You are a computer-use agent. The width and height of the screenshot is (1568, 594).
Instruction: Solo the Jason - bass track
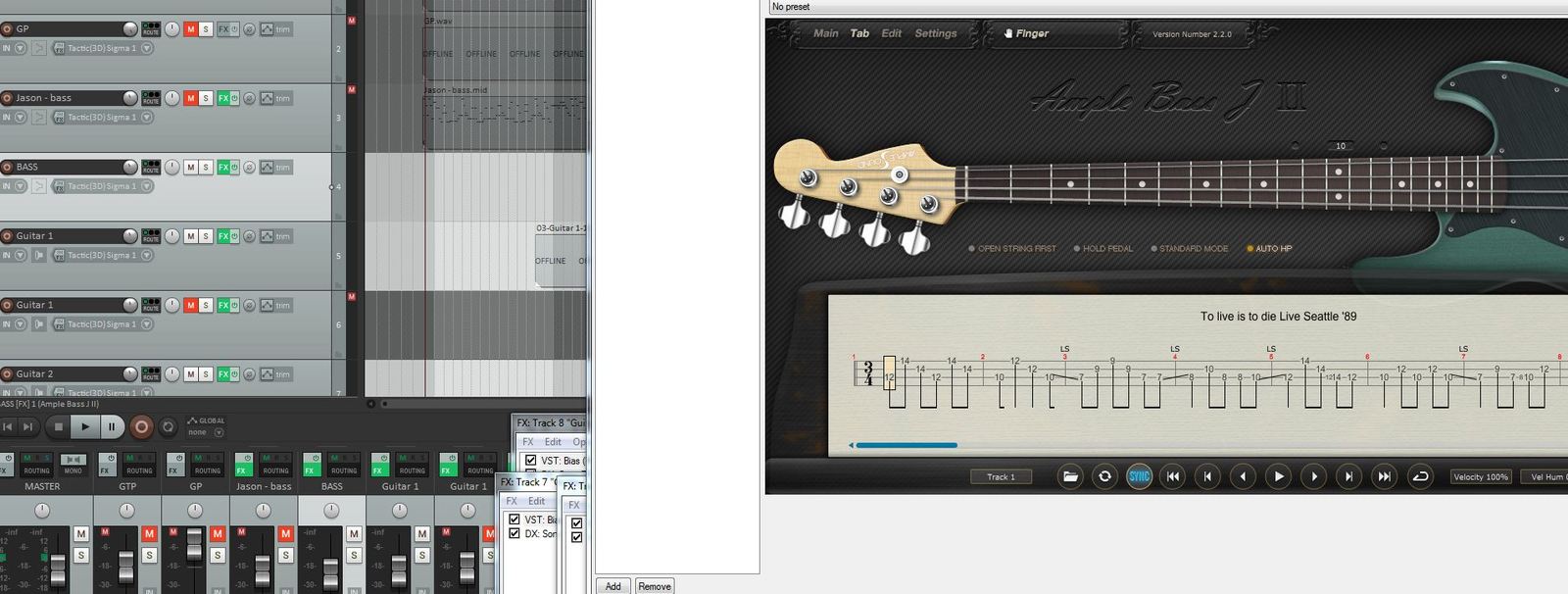pyautogui.click(x=206, y=98)
